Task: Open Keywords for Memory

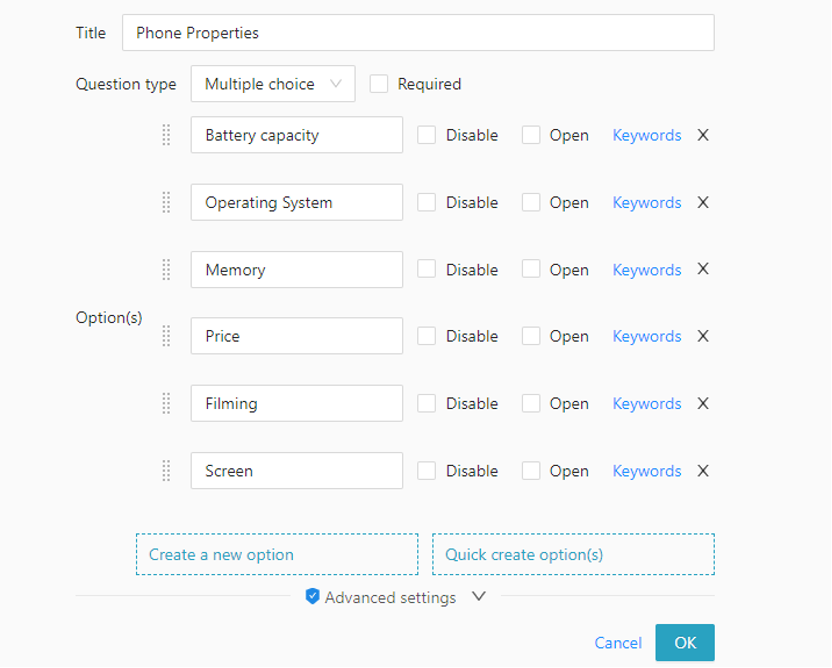Action: coord(647,270)
